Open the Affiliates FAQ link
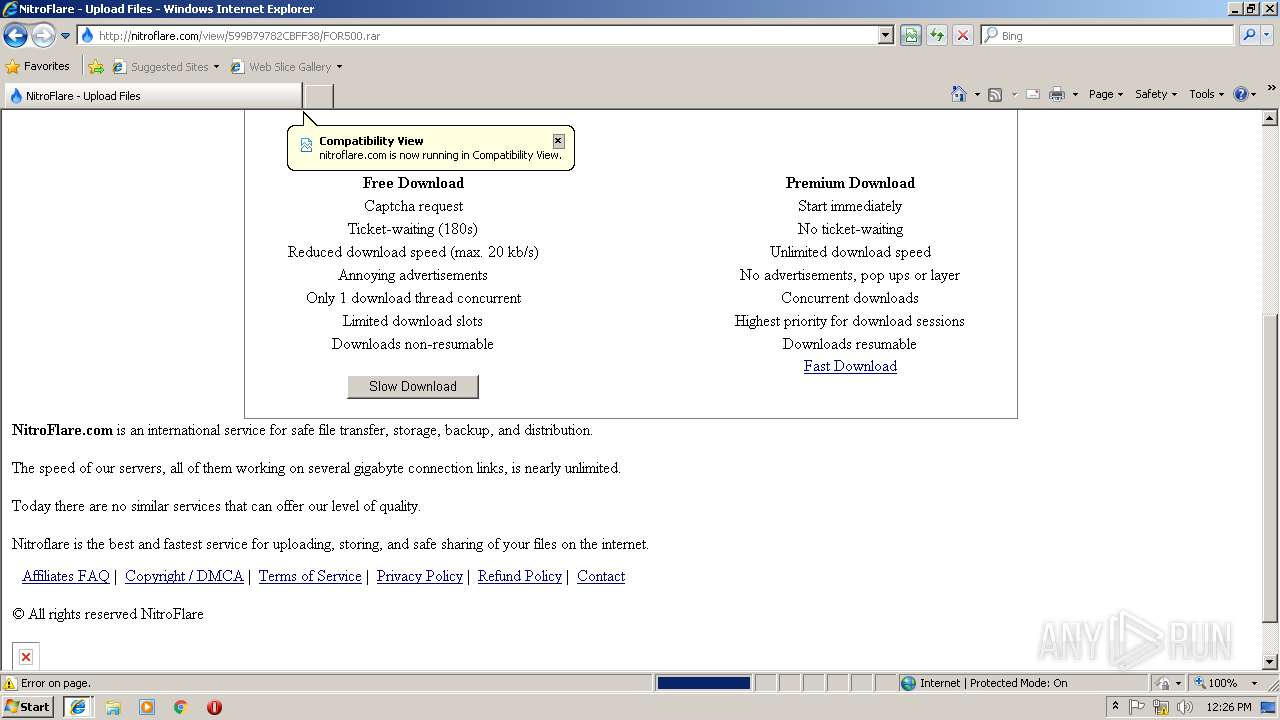Screen dimensions: 1280x720 click(66, 576)
